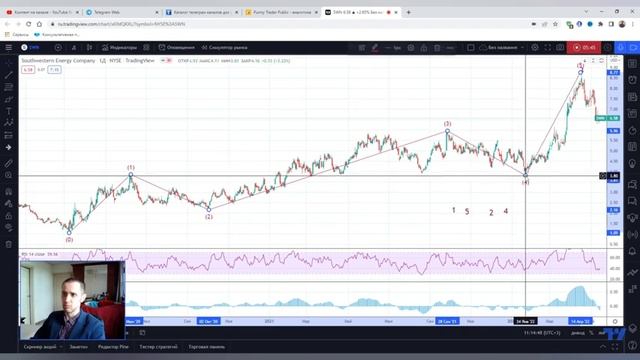This screenshot has height=360, width=640.
Task: Start Симулятор рынка (market replay)
Action: (224, 48)
